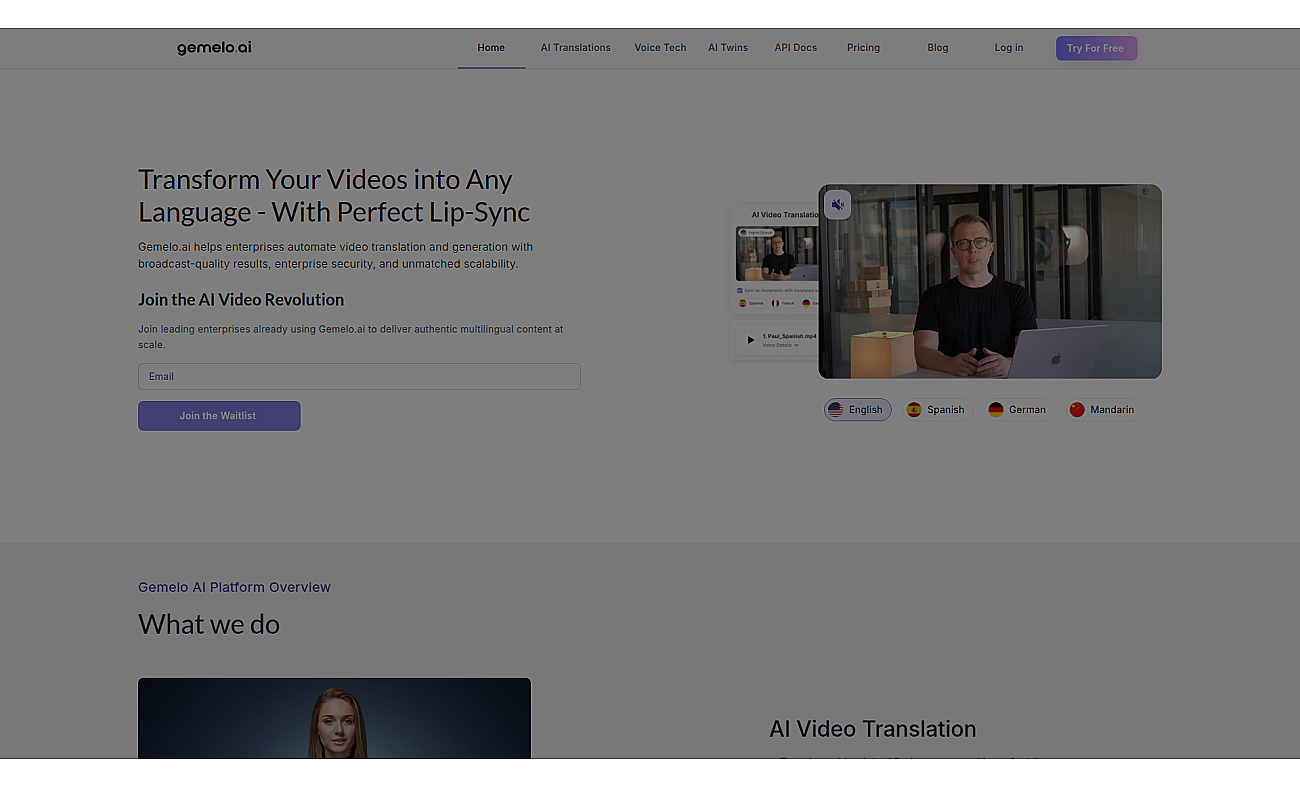
Task: Open small English source video thumbnail
Action: coord(777,253)
